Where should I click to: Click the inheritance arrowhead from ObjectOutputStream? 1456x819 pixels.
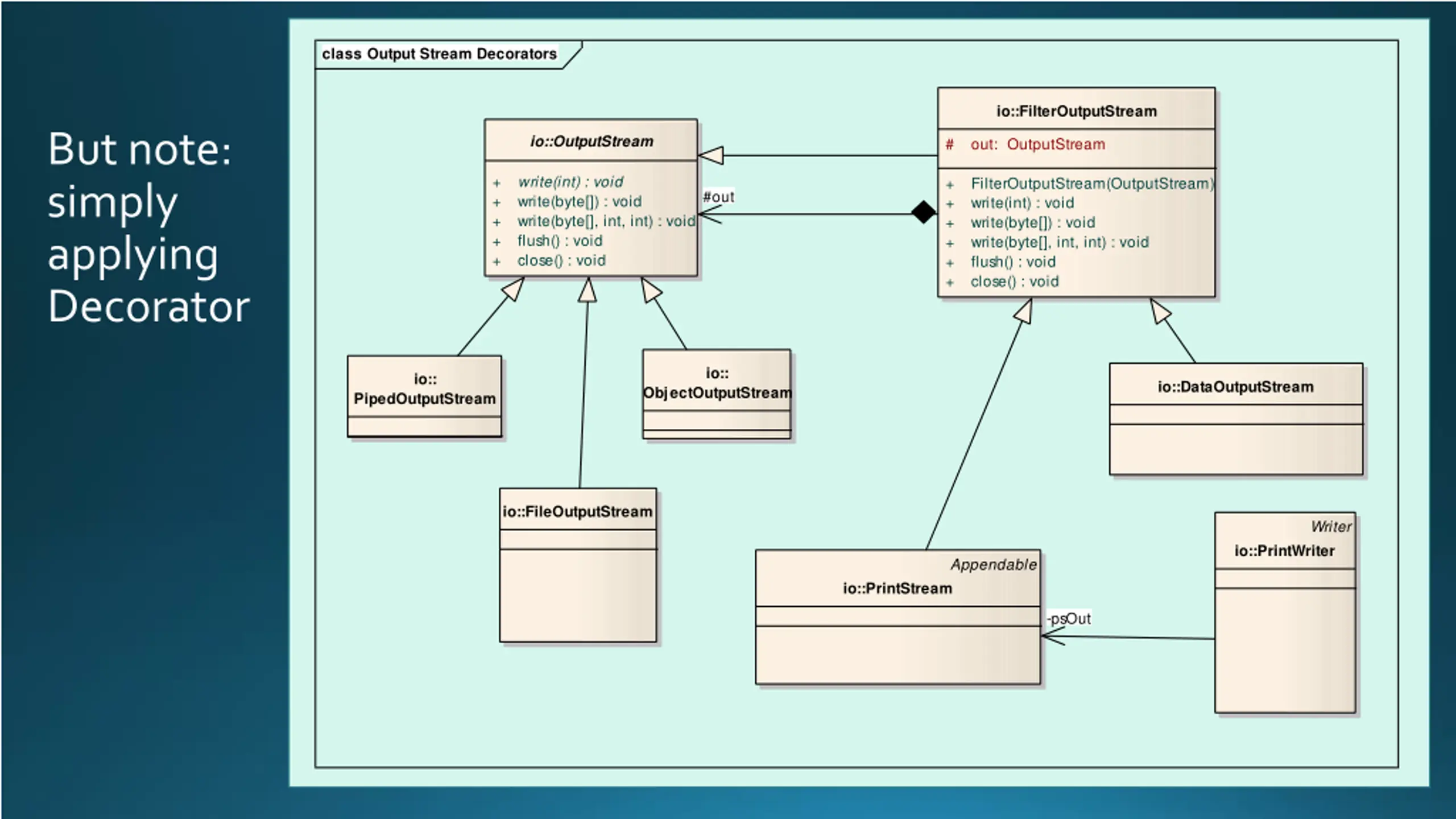click(651, 289)
